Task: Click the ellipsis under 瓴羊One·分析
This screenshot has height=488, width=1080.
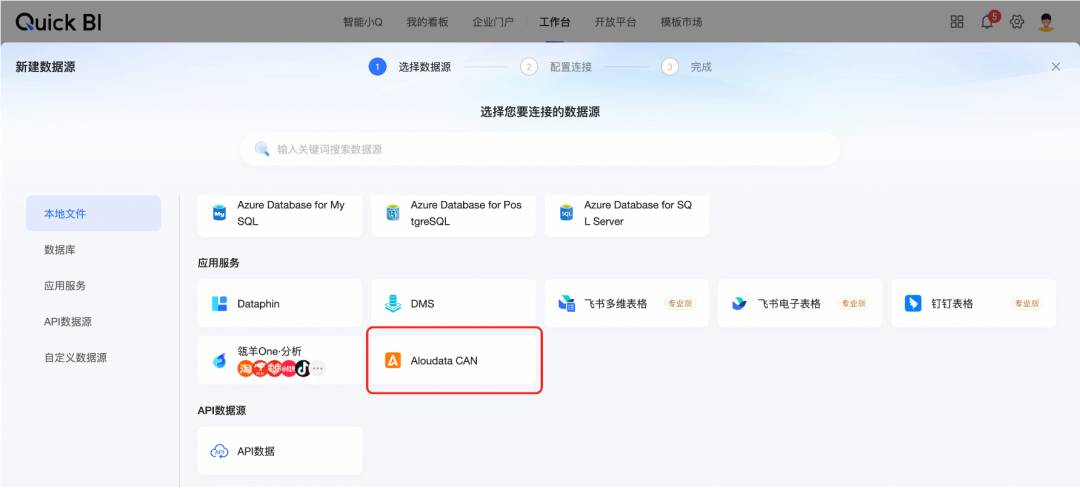Action: point(318,368)
